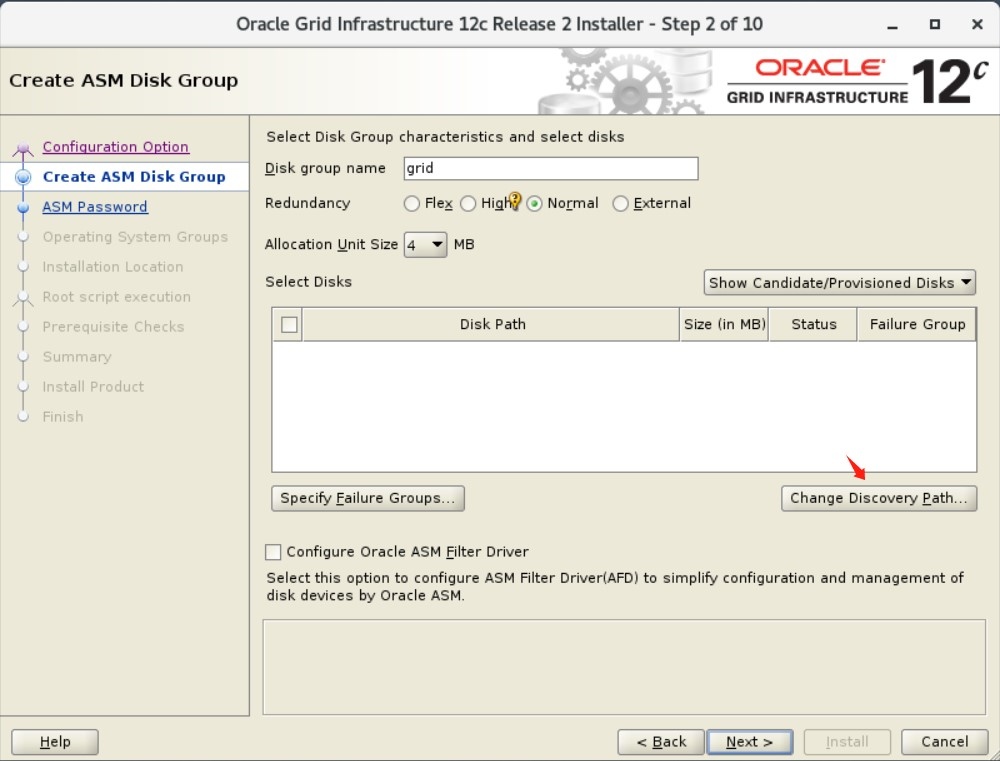Go Back to previous step

coord(661,742)
